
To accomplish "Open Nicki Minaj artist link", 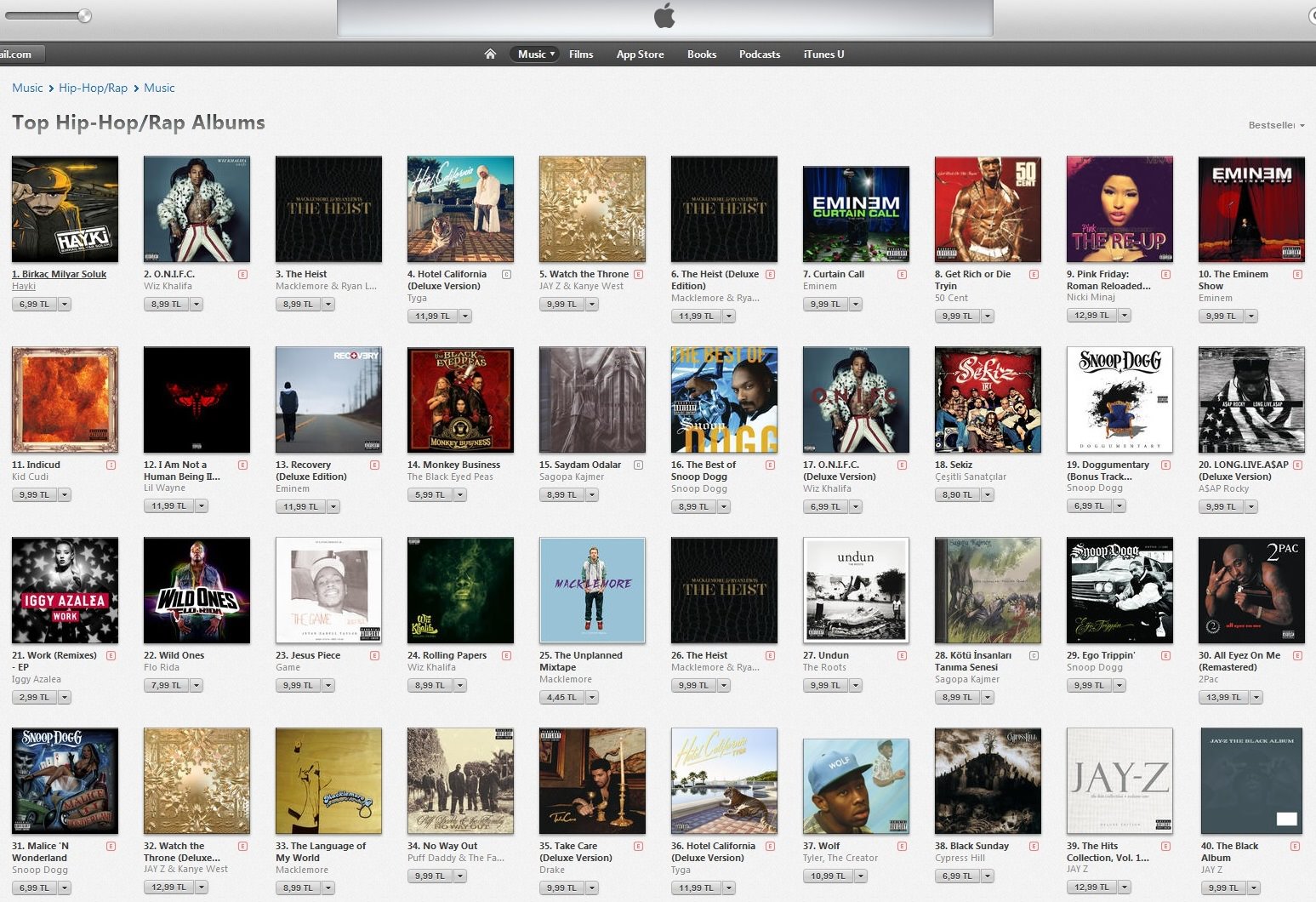I will [x=1091, y=297].
